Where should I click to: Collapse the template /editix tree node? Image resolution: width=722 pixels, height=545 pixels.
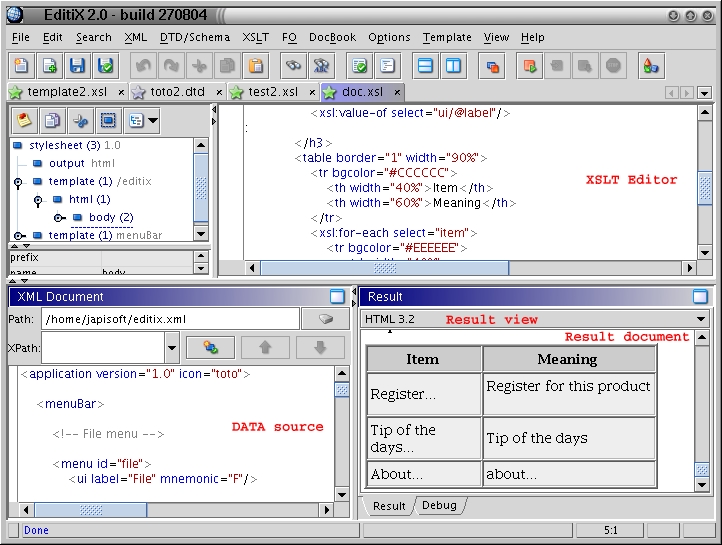pos(19,182)
